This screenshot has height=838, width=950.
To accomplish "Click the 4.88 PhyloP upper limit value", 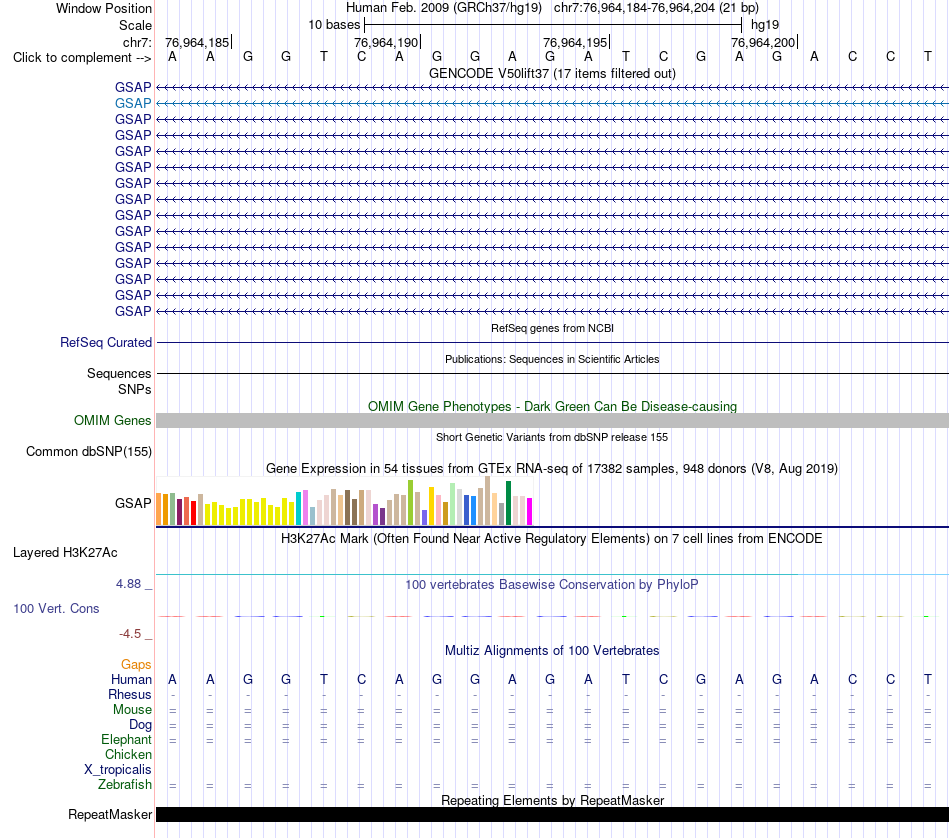I will 128,584.
